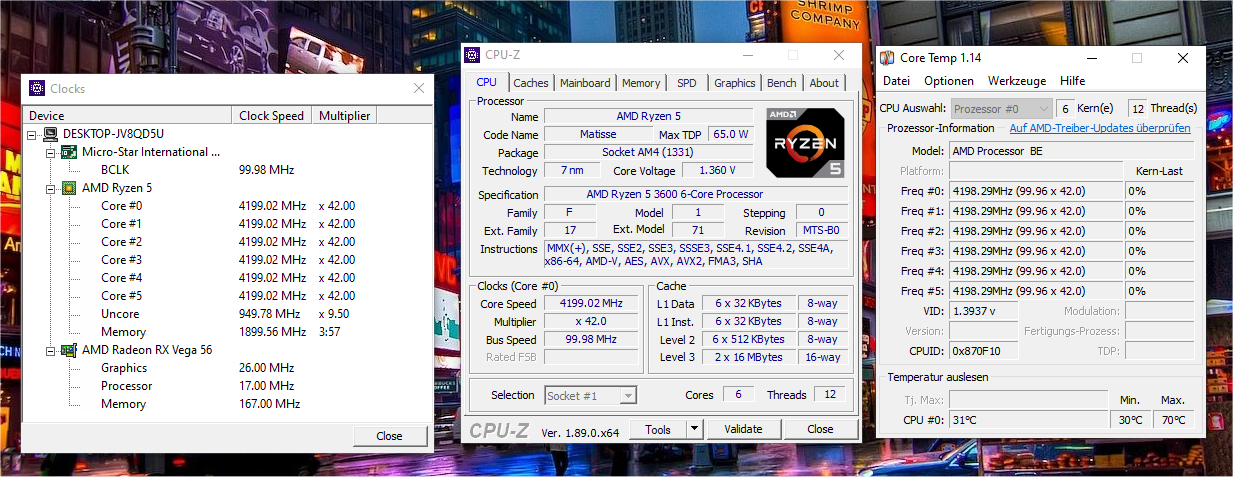This screenshot has width=1233, height=477.
Task: Collapse the DESKTOP-JV8QD5U tree node
Action: pos(33,134)
